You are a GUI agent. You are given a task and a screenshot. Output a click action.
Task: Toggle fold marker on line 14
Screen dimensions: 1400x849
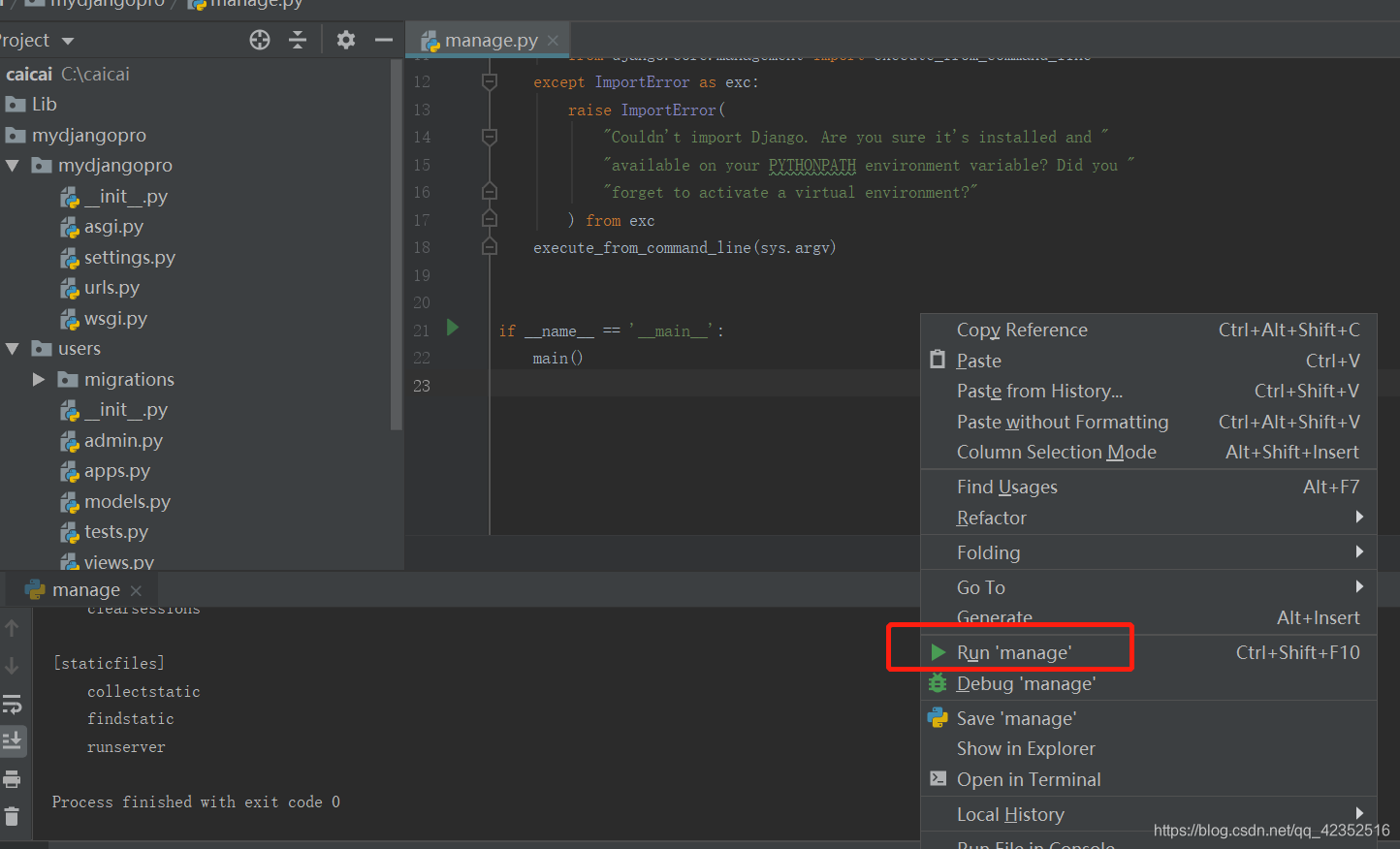[x=490, y=137]
